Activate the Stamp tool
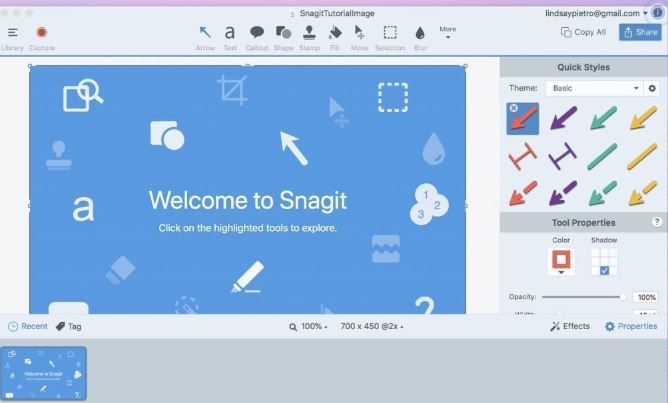The image size is (668, 403). coord(309,37)
